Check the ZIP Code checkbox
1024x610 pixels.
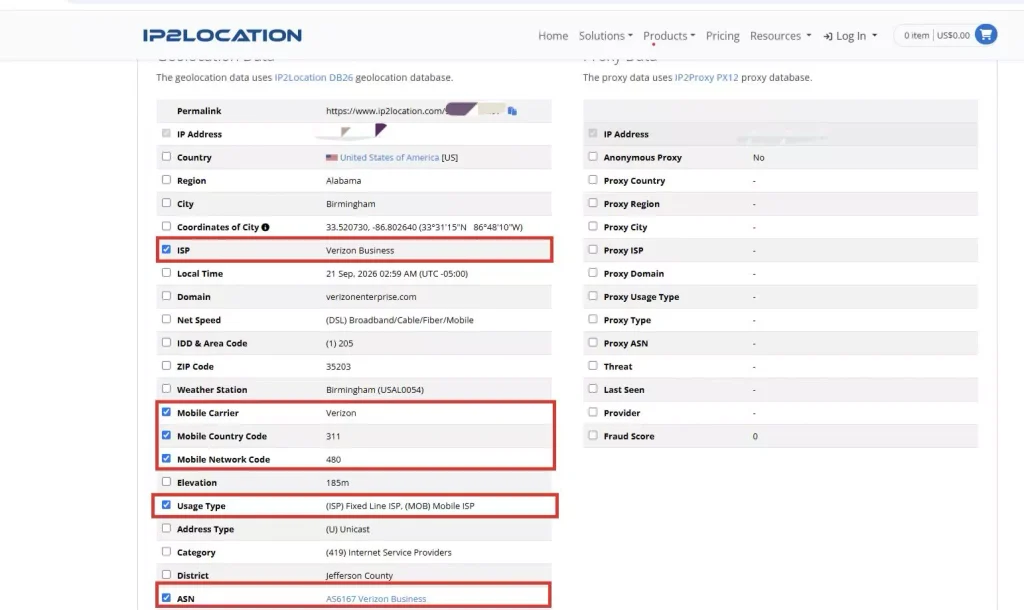tap(167, 366)
